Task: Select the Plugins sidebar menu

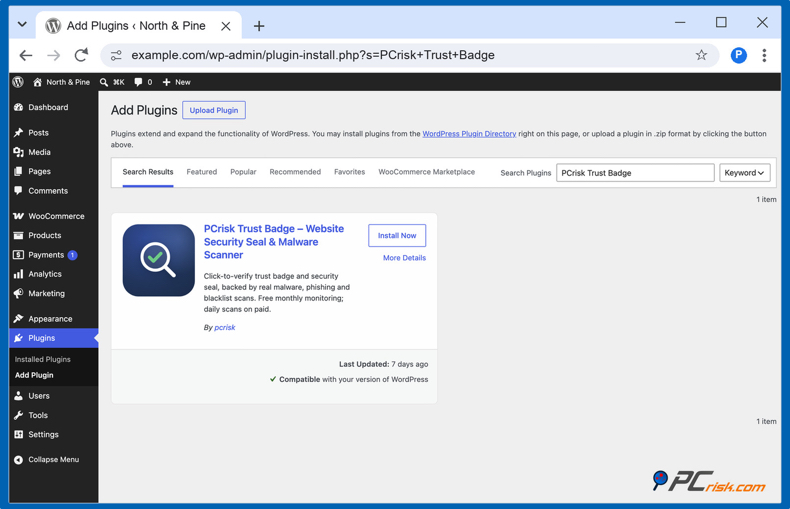Action: pyautogui.click(x=53, y=338)
